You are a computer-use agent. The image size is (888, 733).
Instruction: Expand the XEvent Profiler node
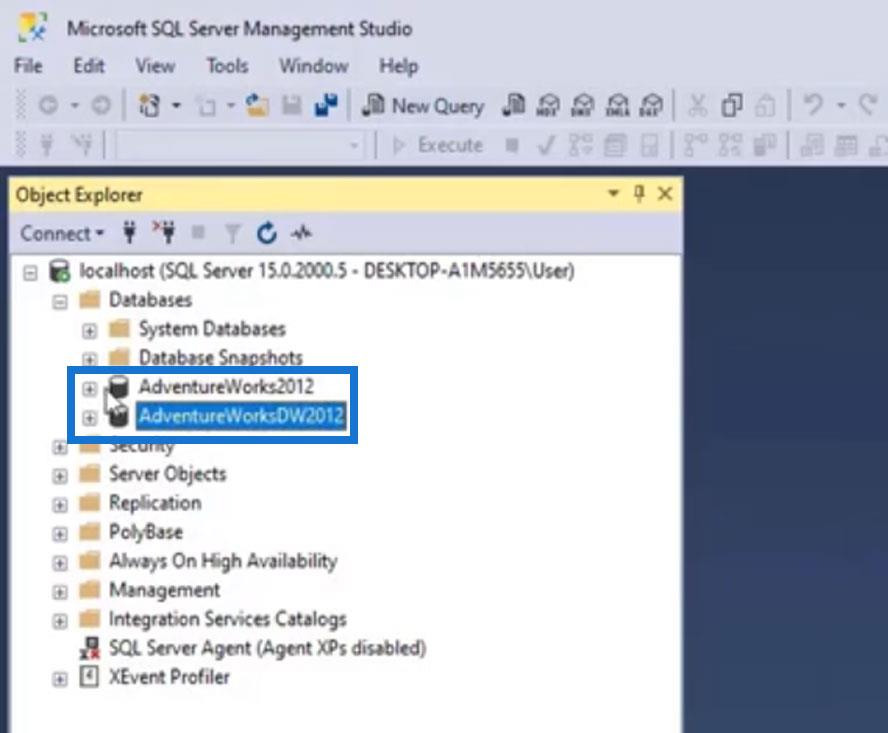pyautogui.click(x=59, y=679)
